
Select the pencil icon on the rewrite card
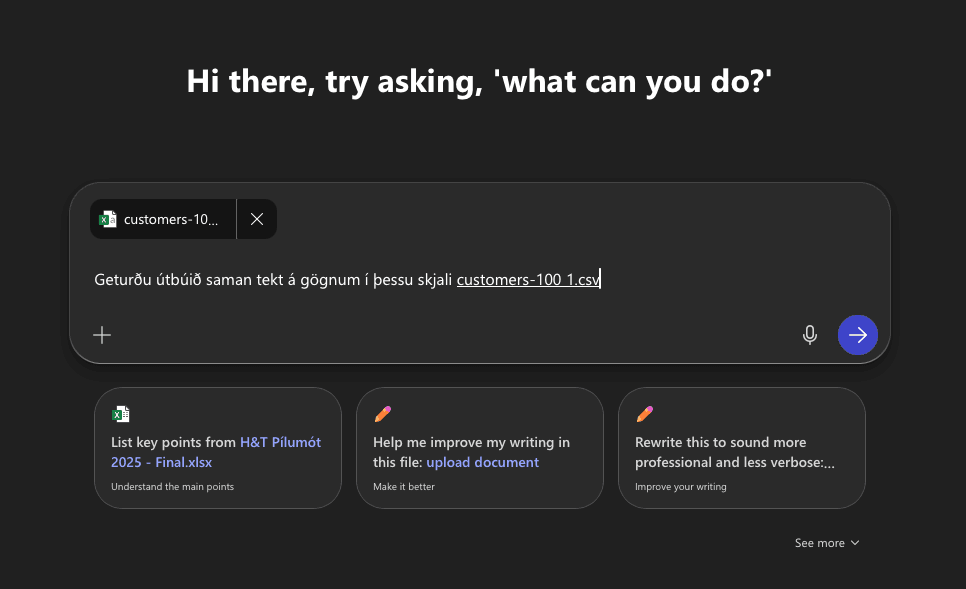(645, 413)
